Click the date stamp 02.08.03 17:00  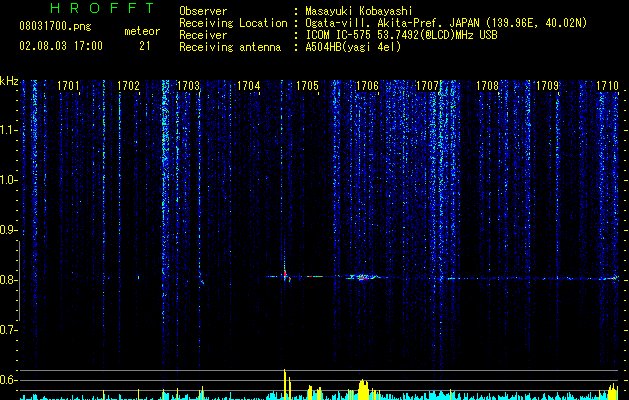[x=61, y=46]
